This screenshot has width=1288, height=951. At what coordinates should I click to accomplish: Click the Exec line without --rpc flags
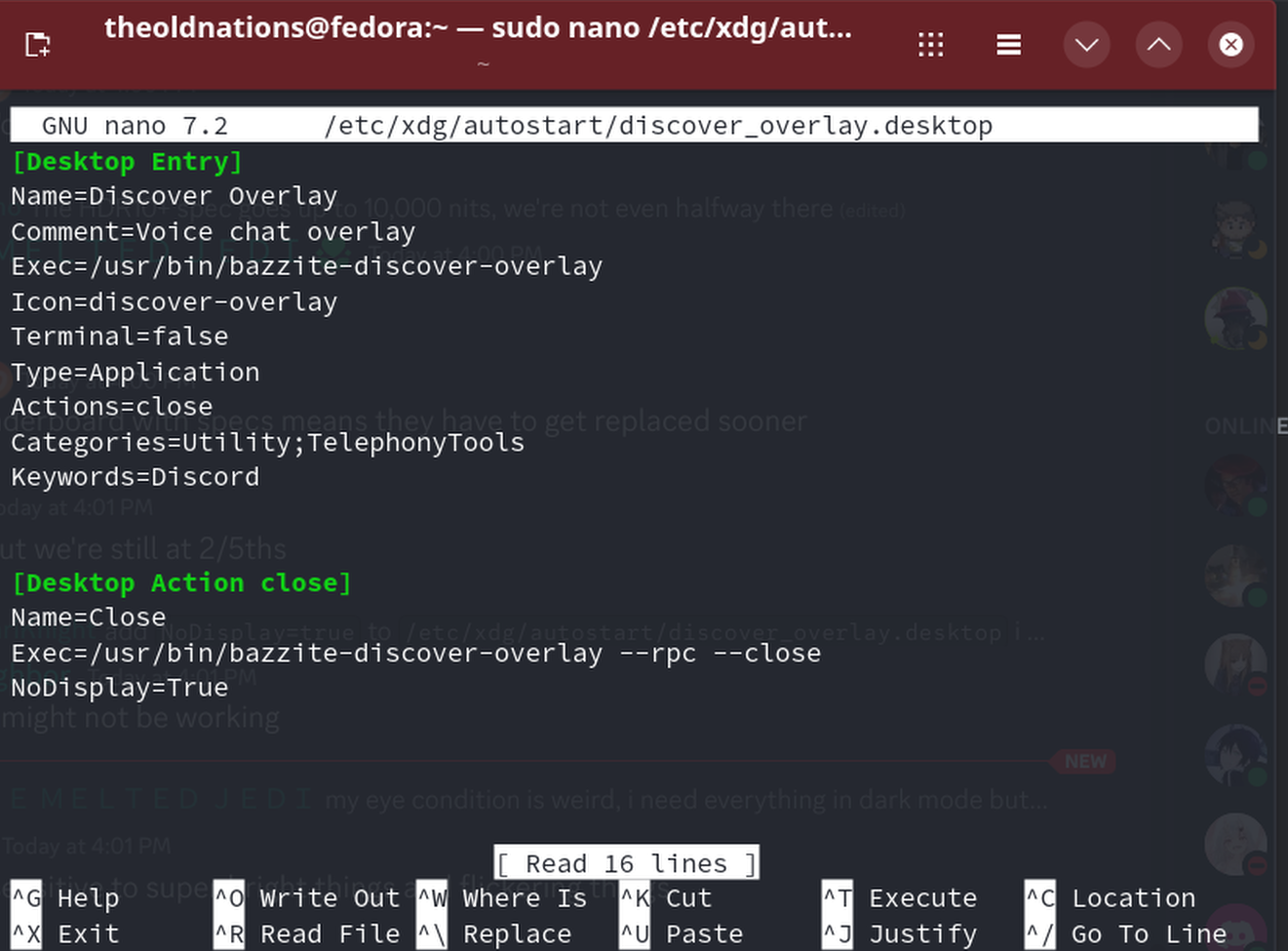(x=307, y=266)
